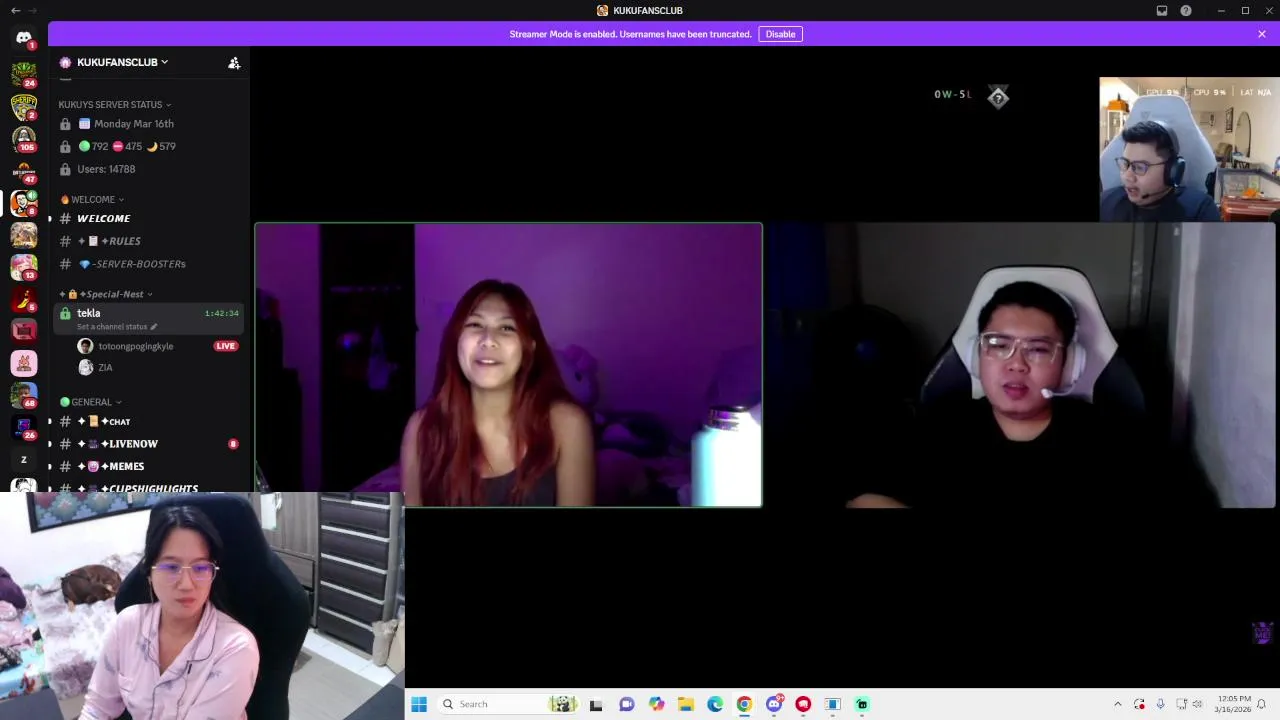Viewport: 1280px width, 720px height.
Task: Click the edit pencil beside channel status
Action: (x=153, y=327)
